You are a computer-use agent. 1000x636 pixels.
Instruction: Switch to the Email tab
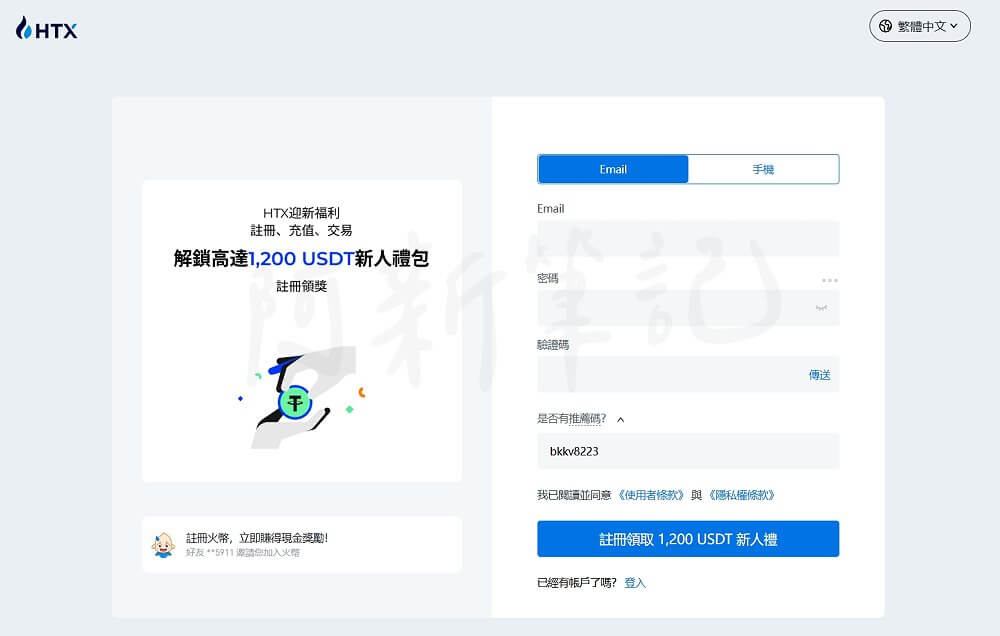click(x=613, y=169)
